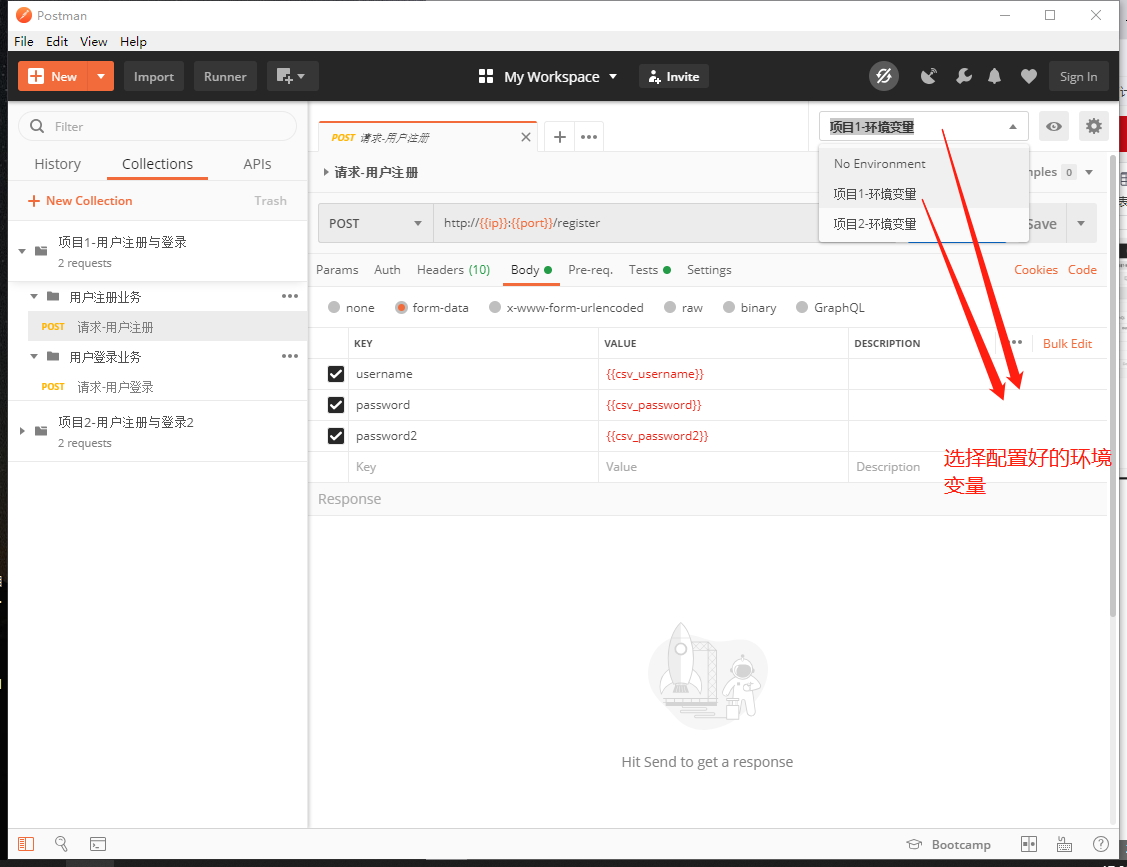Open the Postman console from the status bar

97,844
